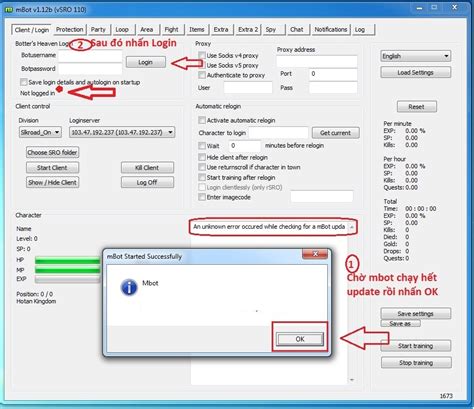The image size is (474, 409).
Task: Open the Loginserver address dropdown
Action: pyautogui.click(x=122, y=132)
